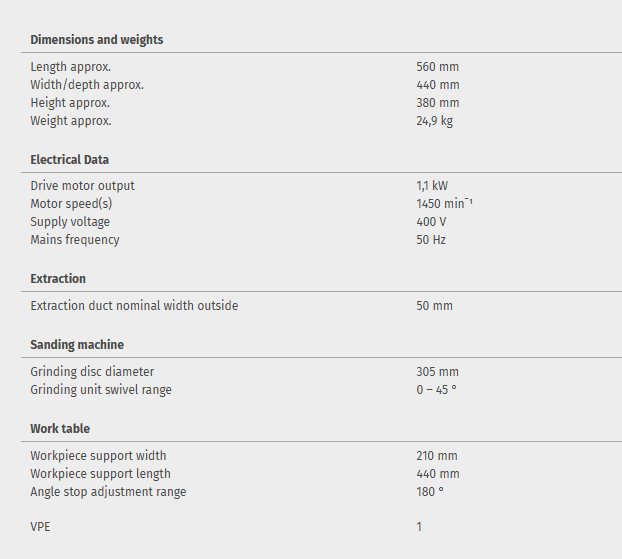
Task: Select the 560 mm length value
Action: tap(437, 67)
